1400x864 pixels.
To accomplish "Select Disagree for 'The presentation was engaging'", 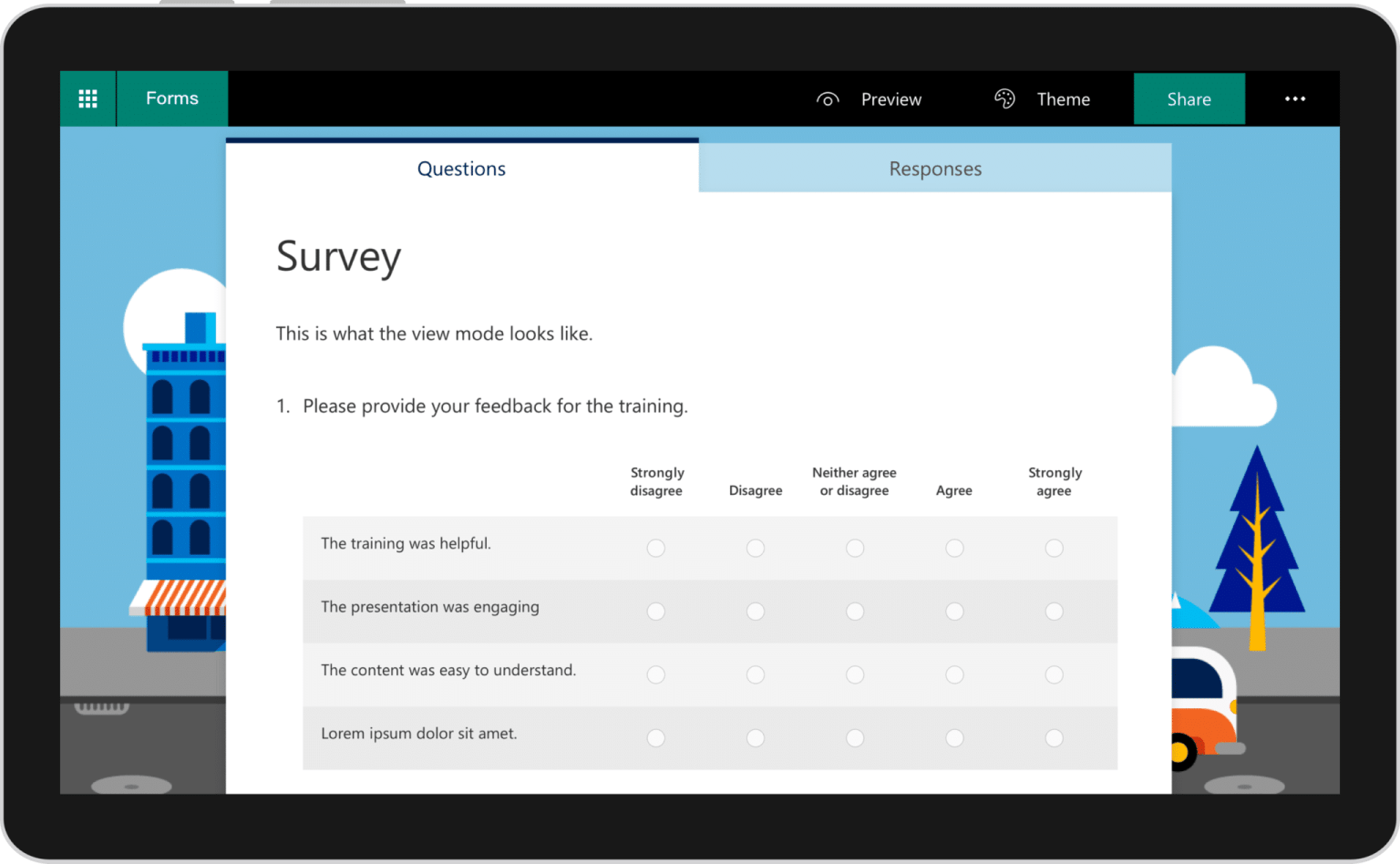I will click(x=756, y=611).
